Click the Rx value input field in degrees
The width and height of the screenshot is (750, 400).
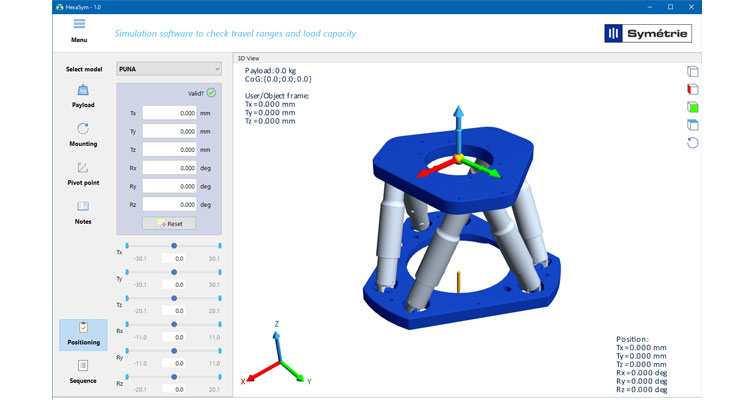click(169, 168)
